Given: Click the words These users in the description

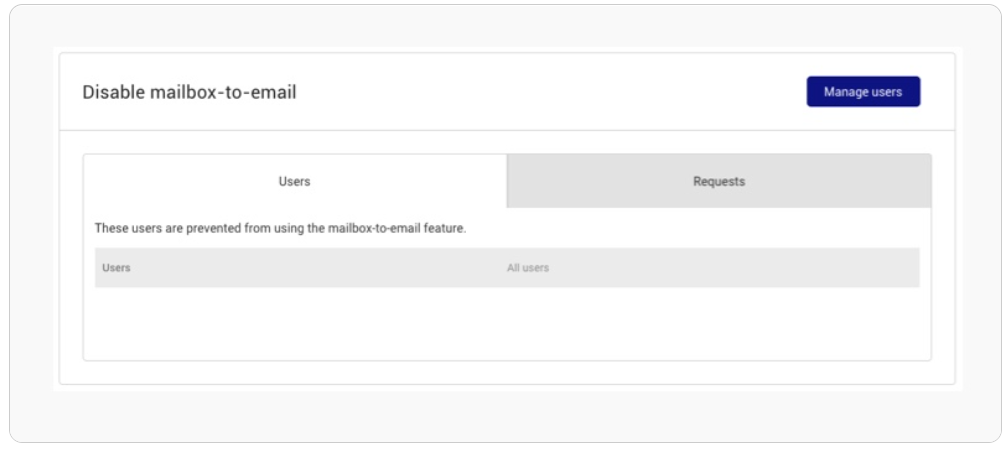Looking at the screenshot, I should point(128,228).
